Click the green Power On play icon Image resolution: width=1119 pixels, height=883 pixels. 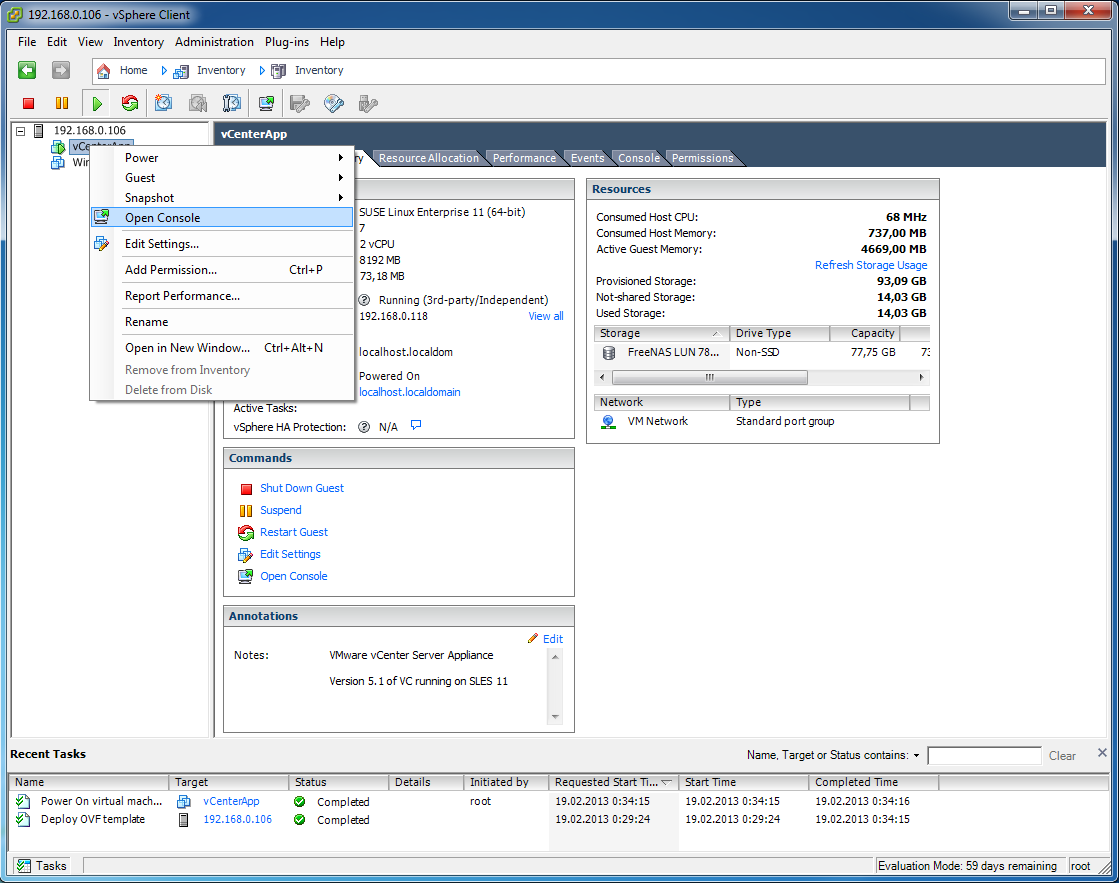point(96,104)
